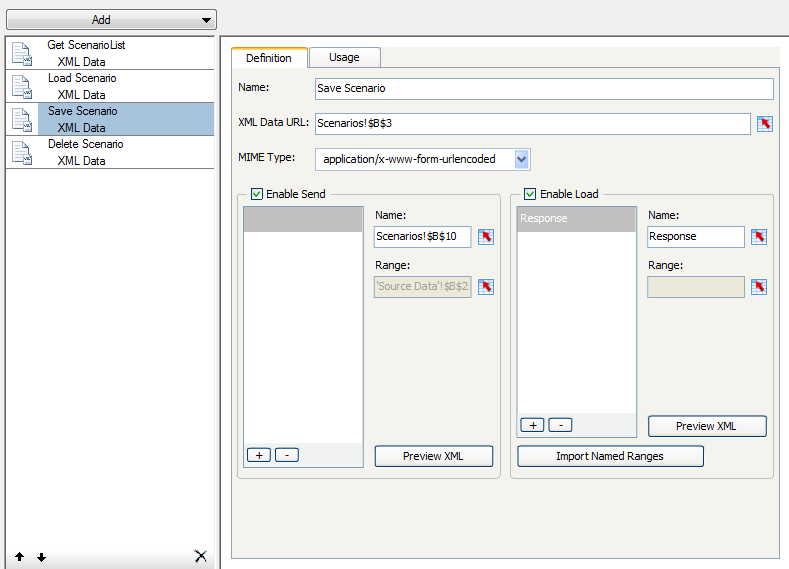Click the Send Range field 'Source Data'!$B$2
The height and width of the screenshot is (569, 789).
coord(422,286)
